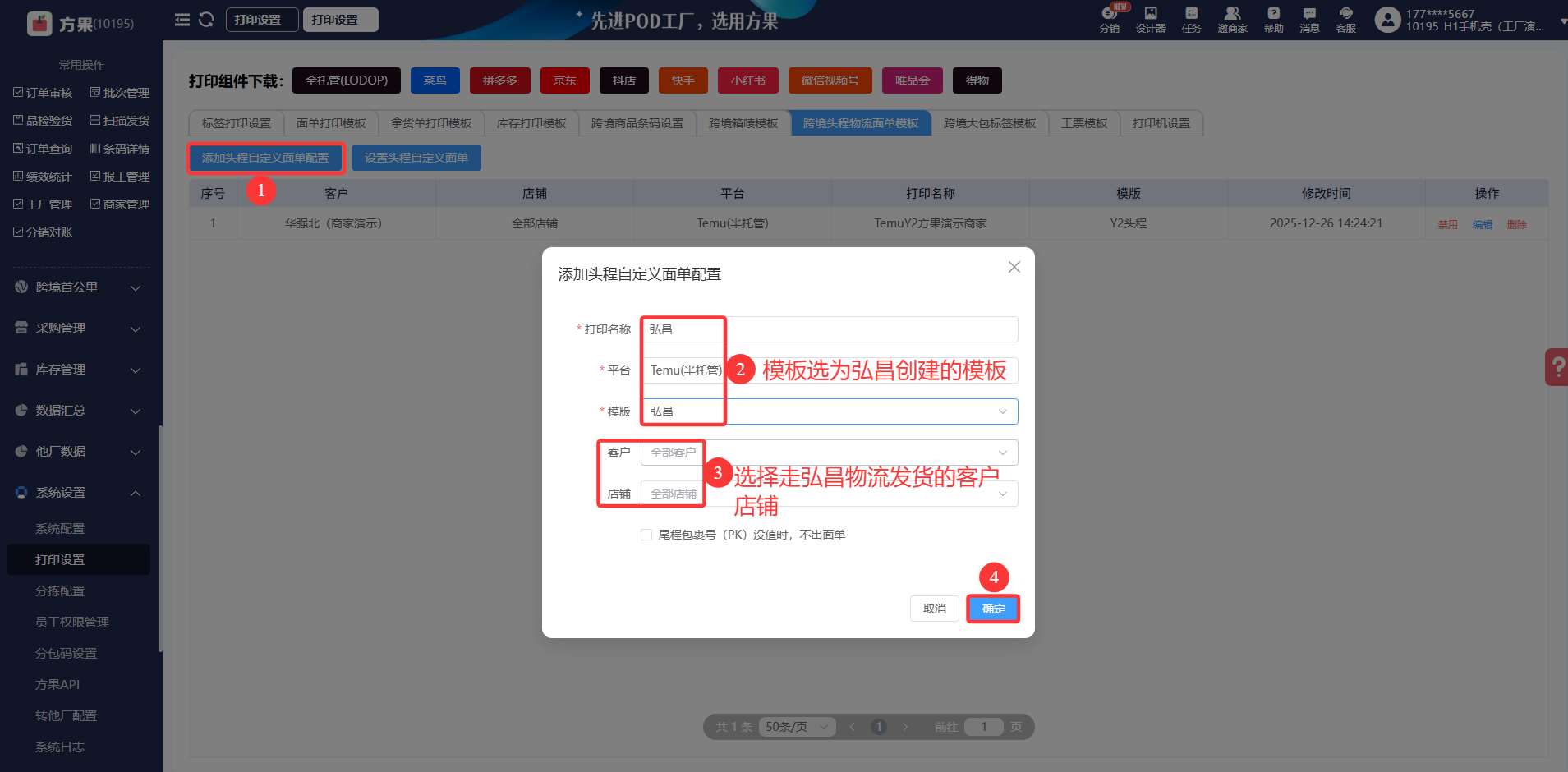The image size is (1568, 772).
Task: Open 系统日志 in the sidebar
Action: click(60, 747)
